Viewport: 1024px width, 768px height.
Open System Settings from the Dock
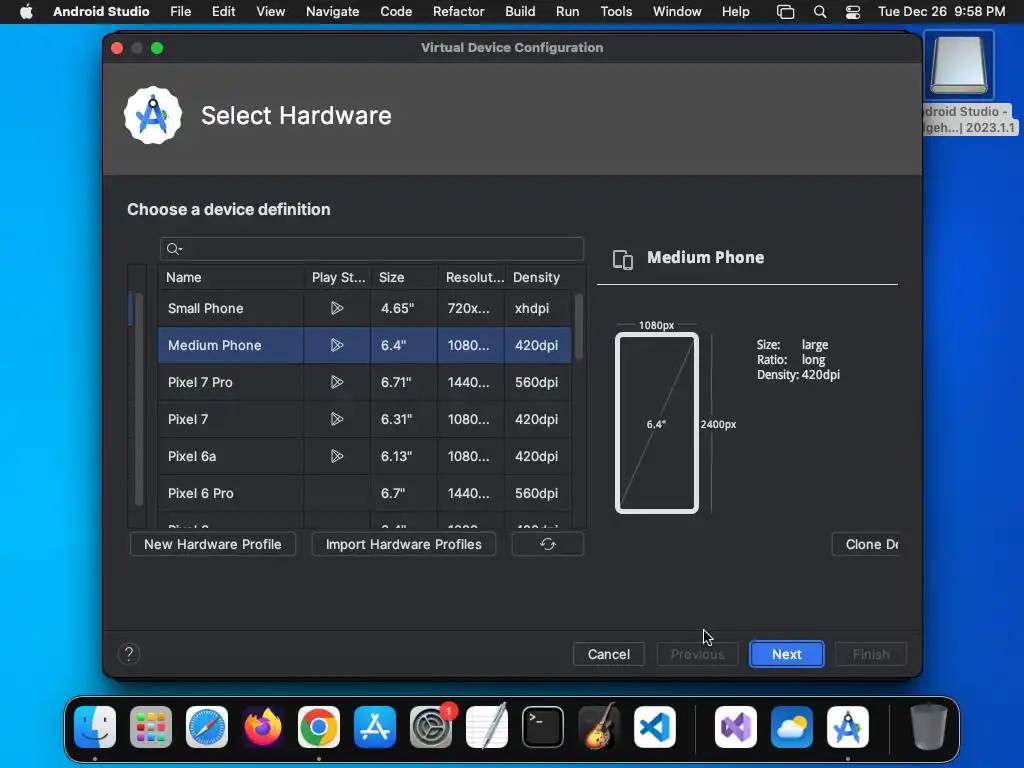431,727
